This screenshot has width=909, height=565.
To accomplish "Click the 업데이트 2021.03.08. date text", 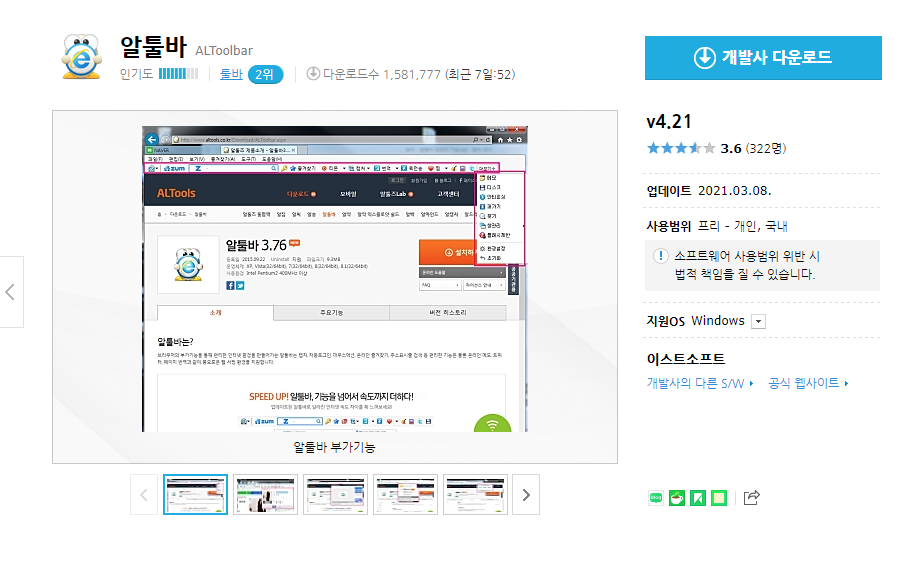I will tap(708, 191).
